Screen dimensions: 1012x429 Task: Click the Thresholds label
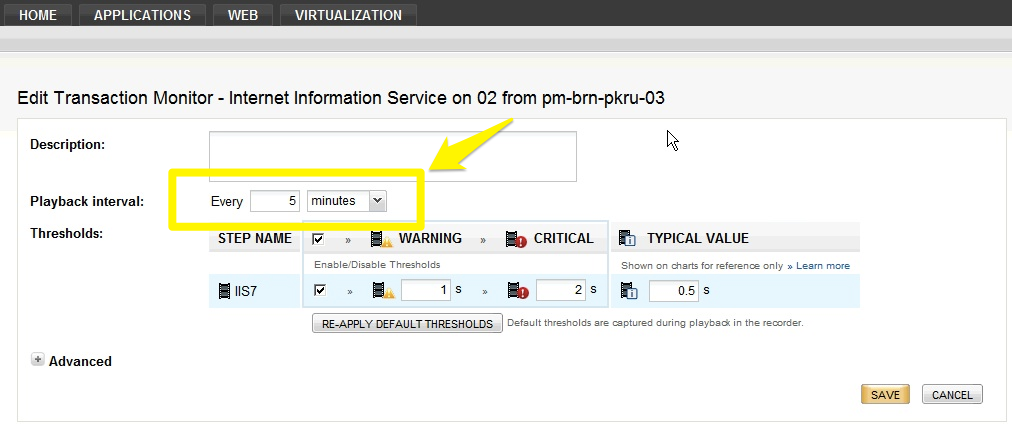click(66, 233)
